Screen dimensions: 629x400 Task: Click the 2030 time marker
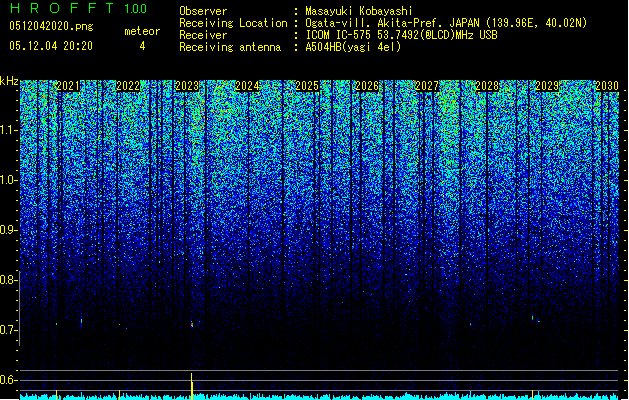pyautogui.click(x=607, y=86)
